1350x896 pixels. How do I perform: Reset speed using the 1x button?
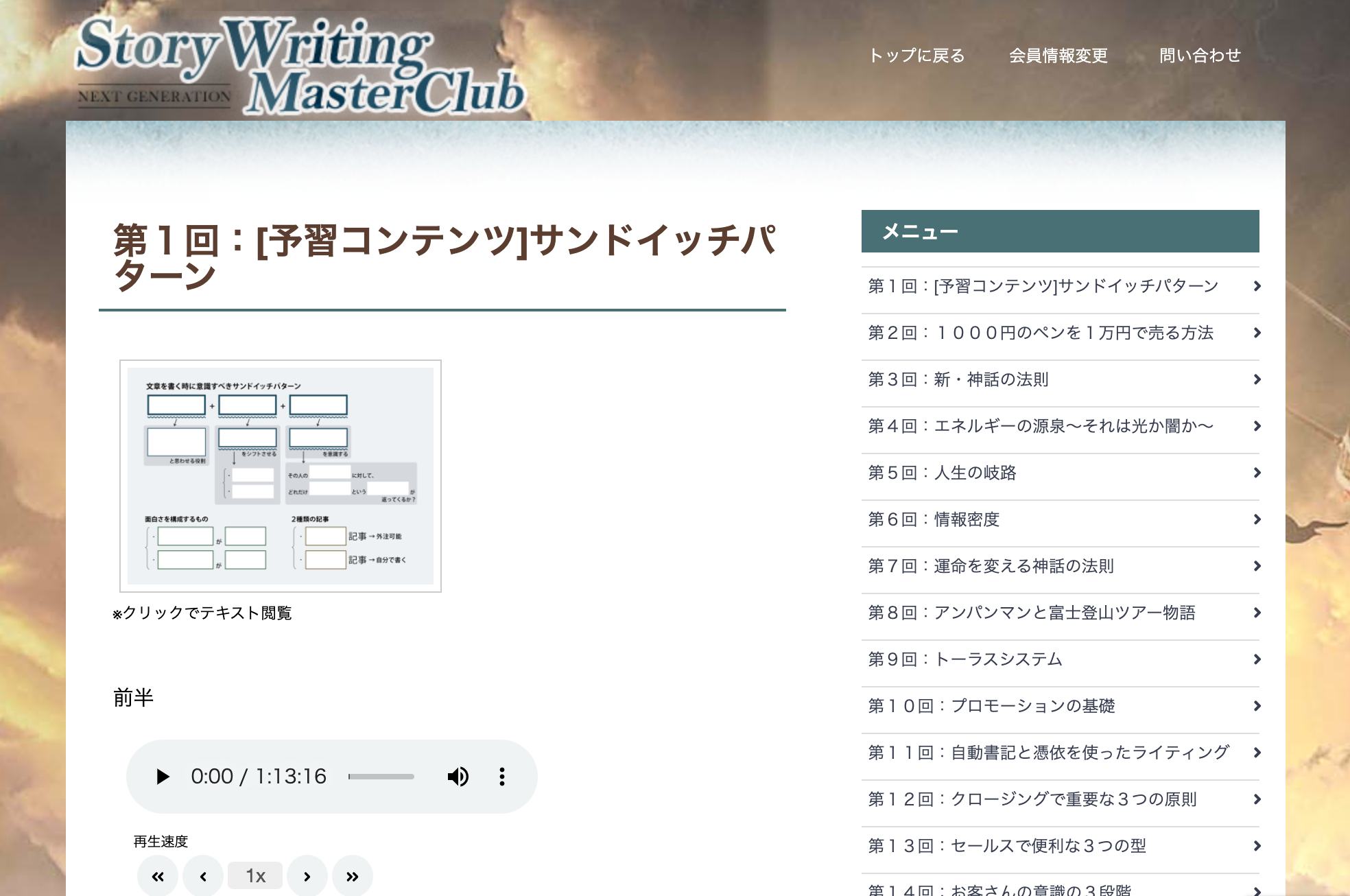pyautogui.click(x=255, y=875)
